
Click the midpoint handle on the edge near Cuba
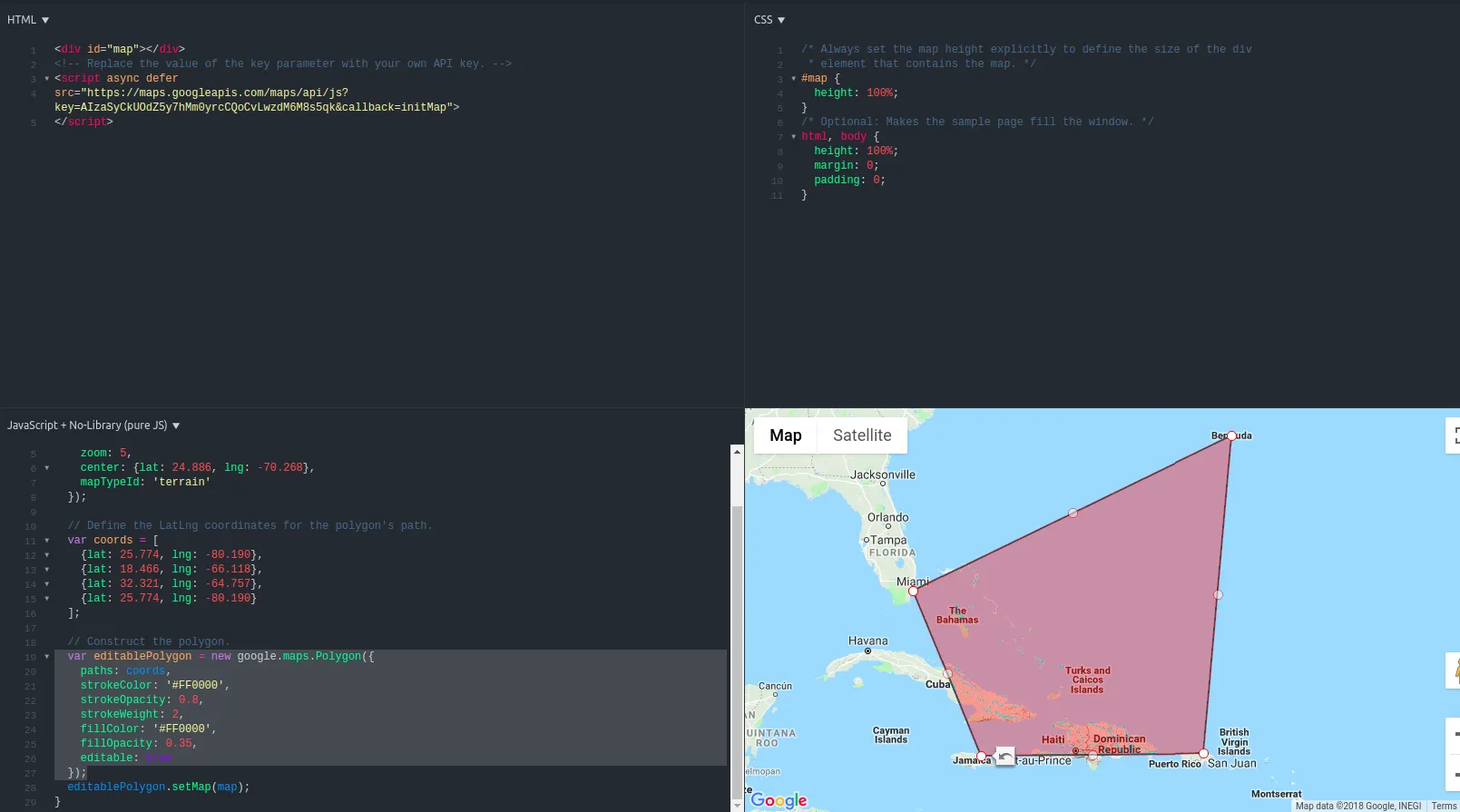tap(947, 674)
